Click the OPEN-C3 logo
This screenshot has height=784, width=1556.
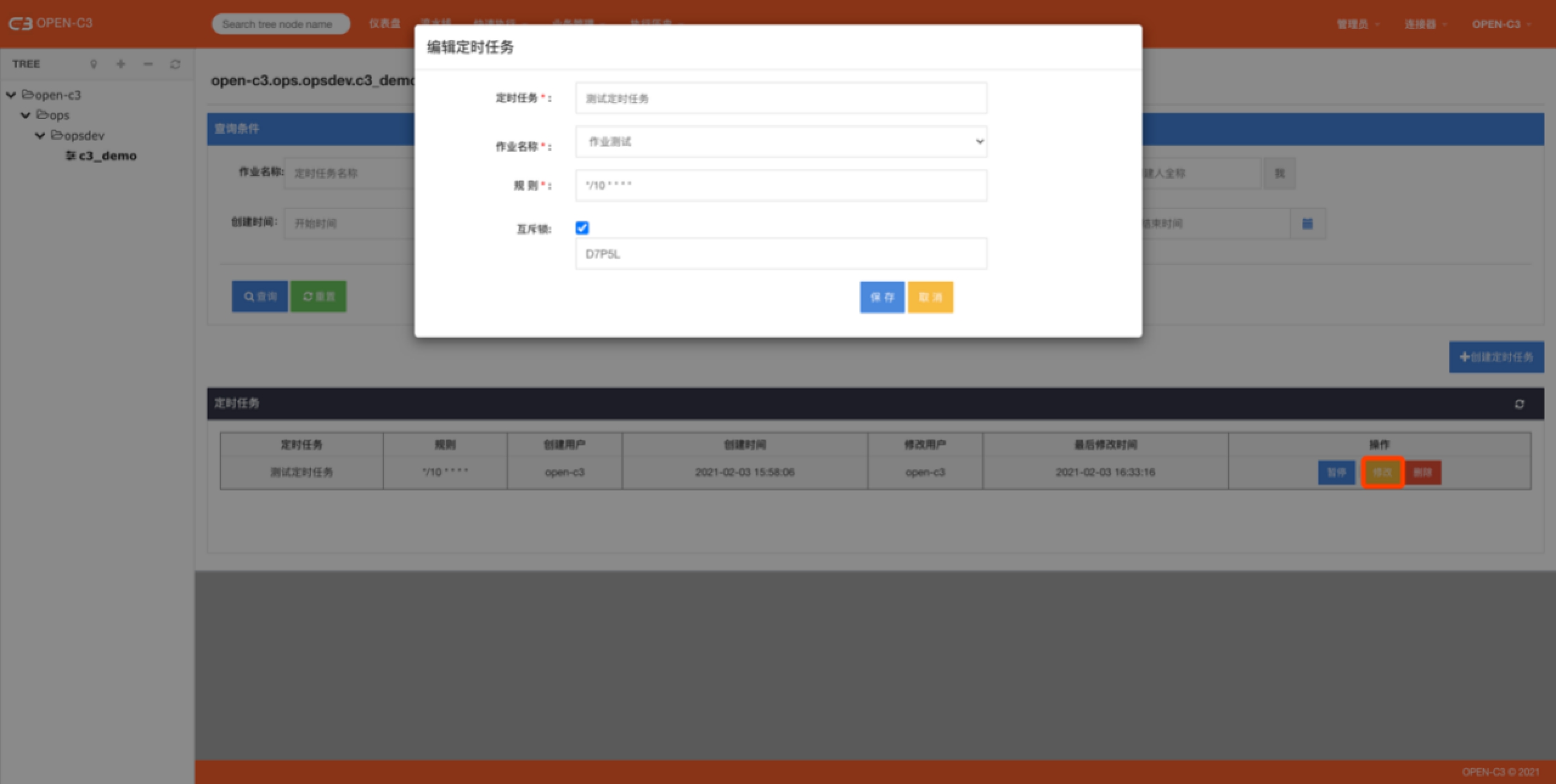click(50, 23)
